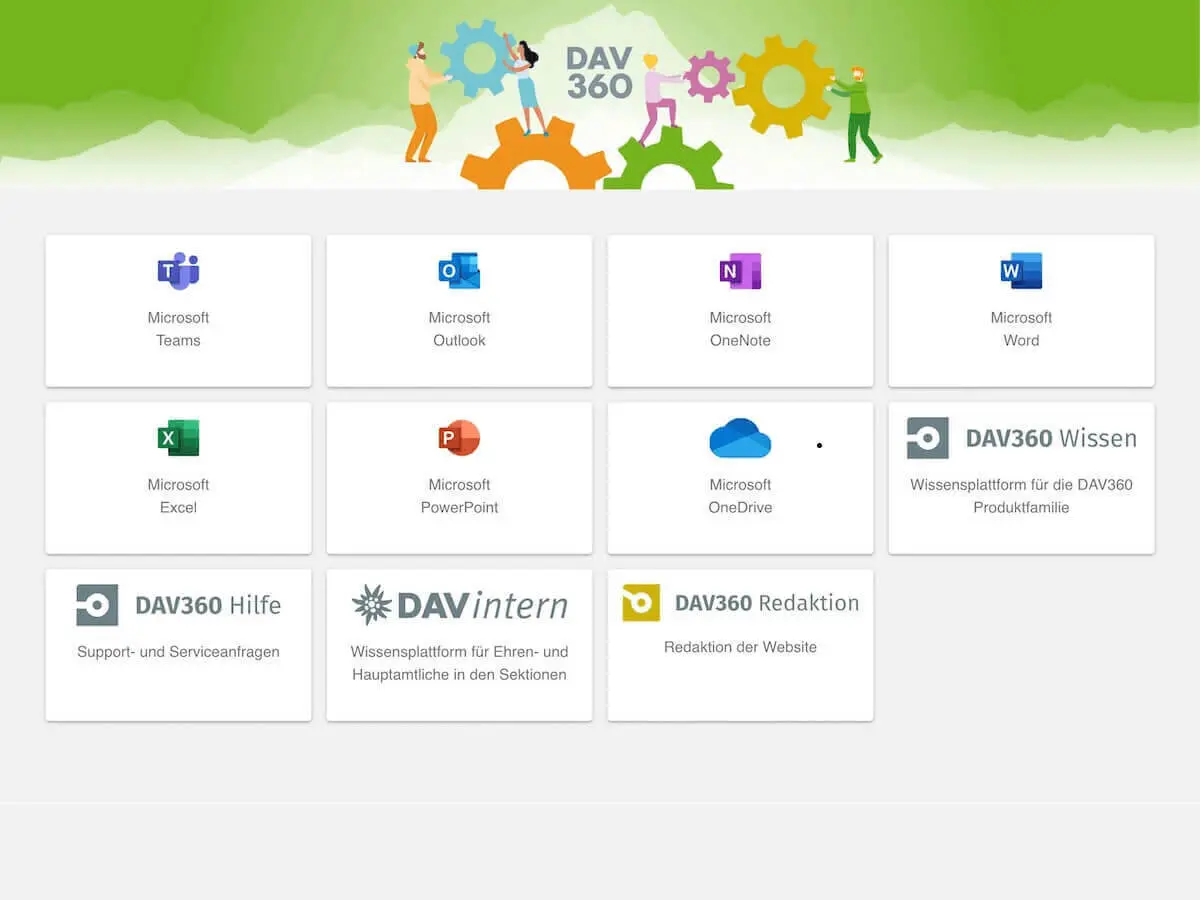
Task: Click the Microsoft Teams label text
Action: click(x=178, y=329)
